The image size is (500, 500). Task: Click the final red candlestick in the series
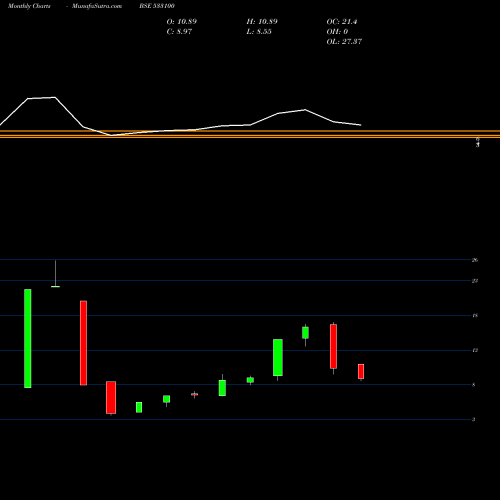tap(361, 371)
